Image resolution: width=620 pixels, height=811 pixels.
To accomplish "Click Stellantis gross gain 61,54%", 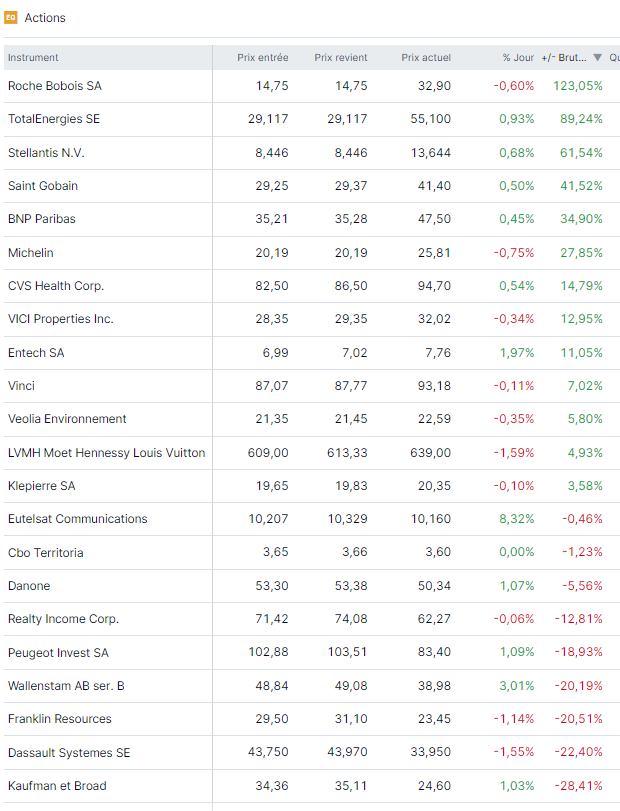I will click(x=581, y=153).
